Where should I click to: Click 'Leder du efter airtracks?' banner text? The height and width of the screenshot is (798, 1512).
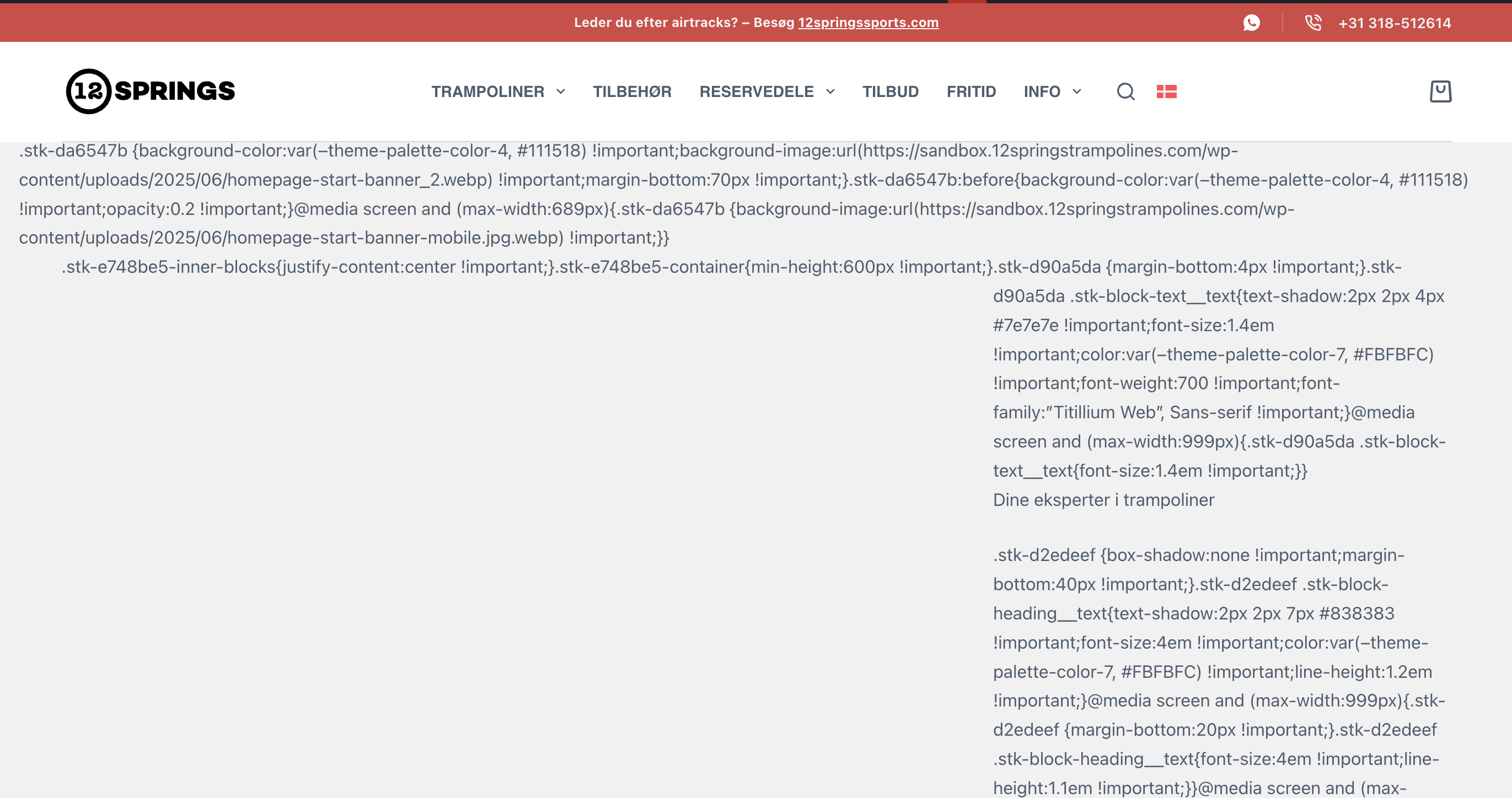656,22
